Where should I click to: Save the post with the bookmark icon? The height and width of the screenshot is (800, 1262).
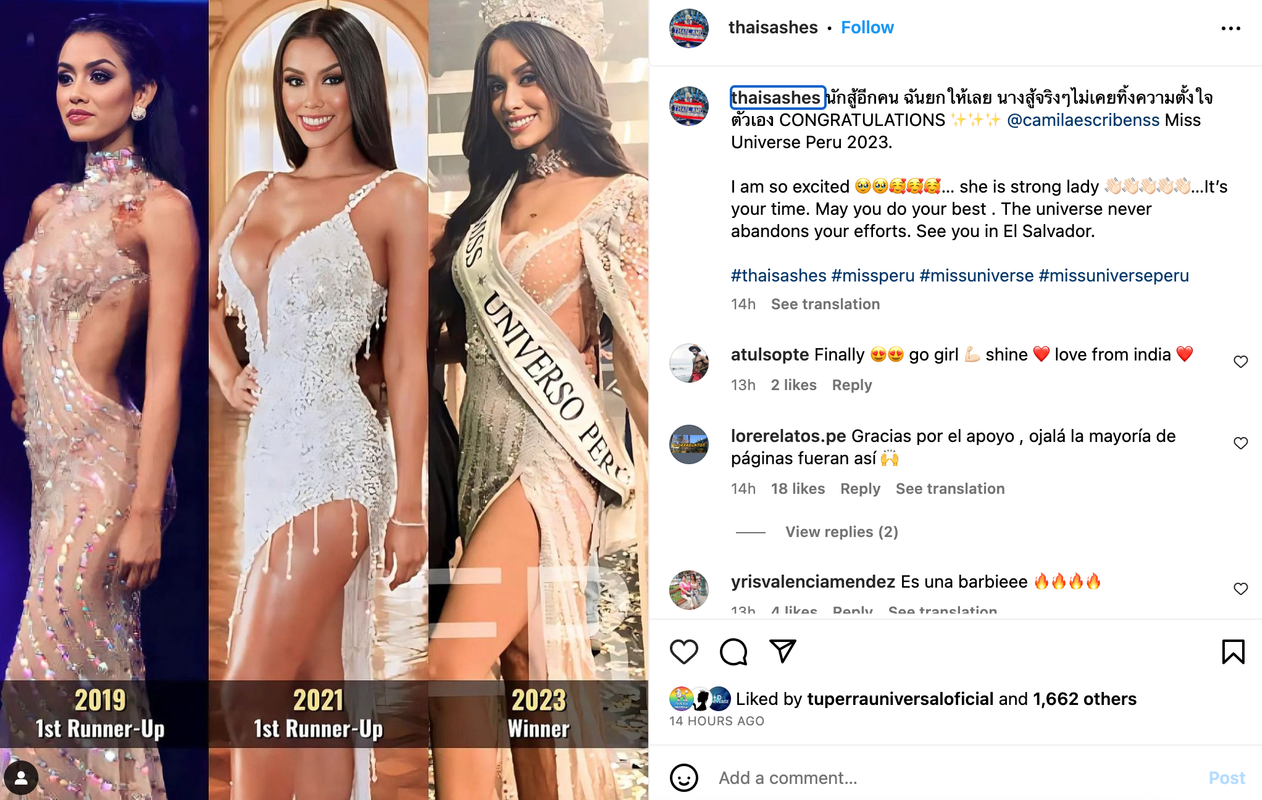tap(1233, 652)
